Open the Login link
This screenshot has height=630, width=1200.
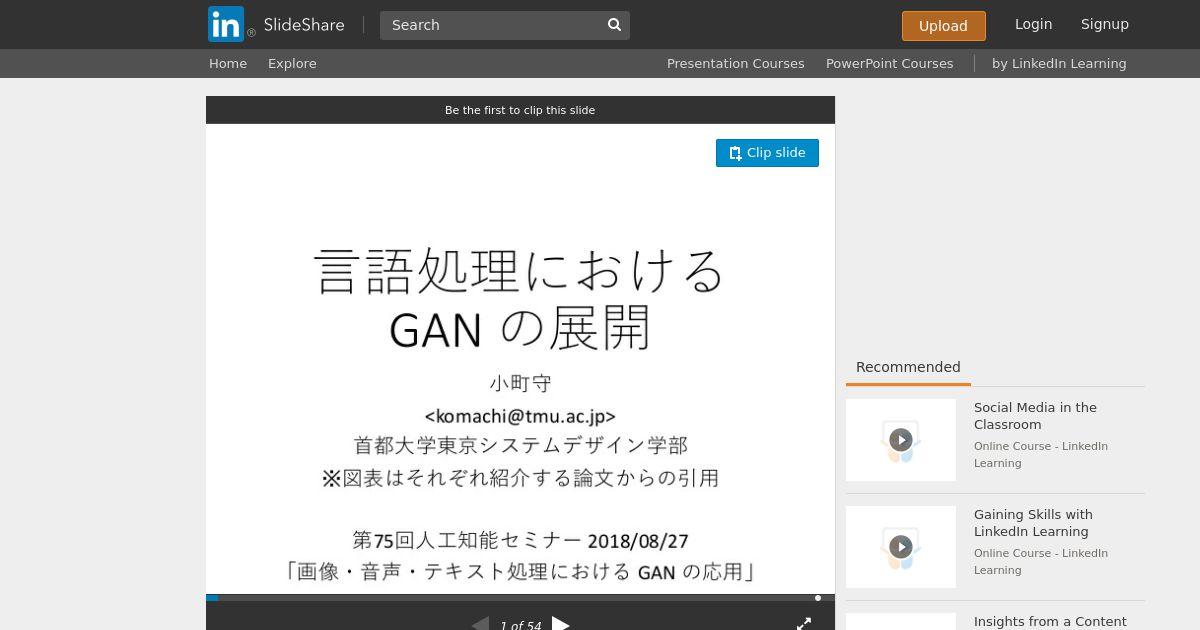(1033, 24)
